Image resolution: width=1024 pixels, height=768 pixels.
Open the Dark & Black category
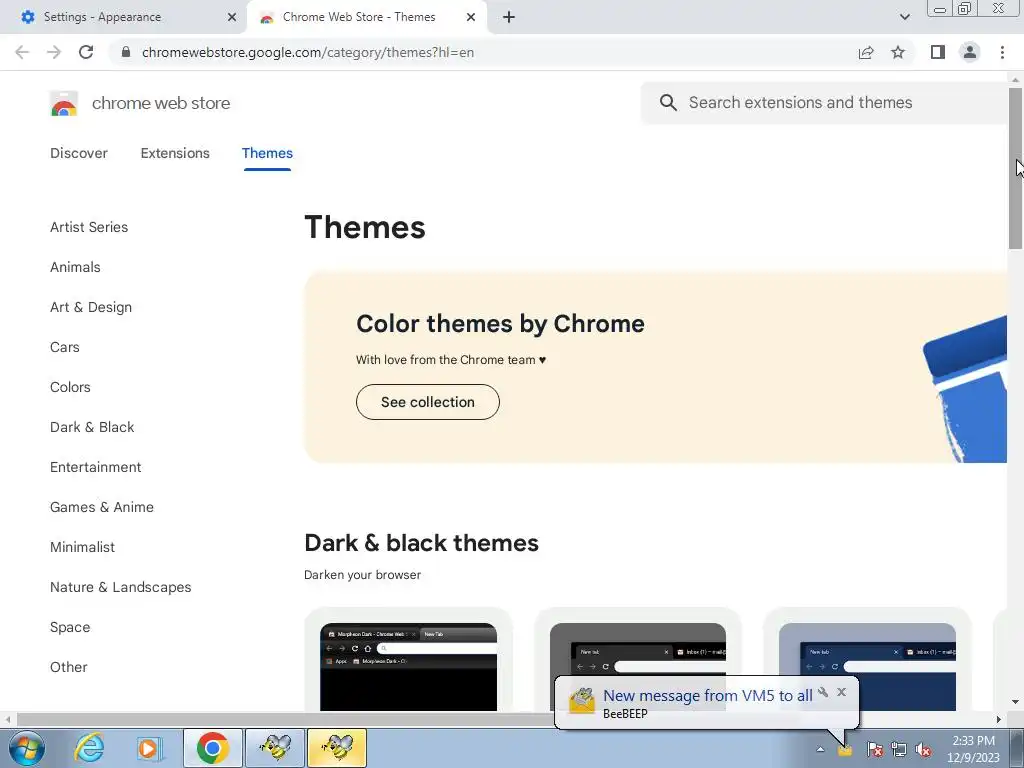pos(92,427)
